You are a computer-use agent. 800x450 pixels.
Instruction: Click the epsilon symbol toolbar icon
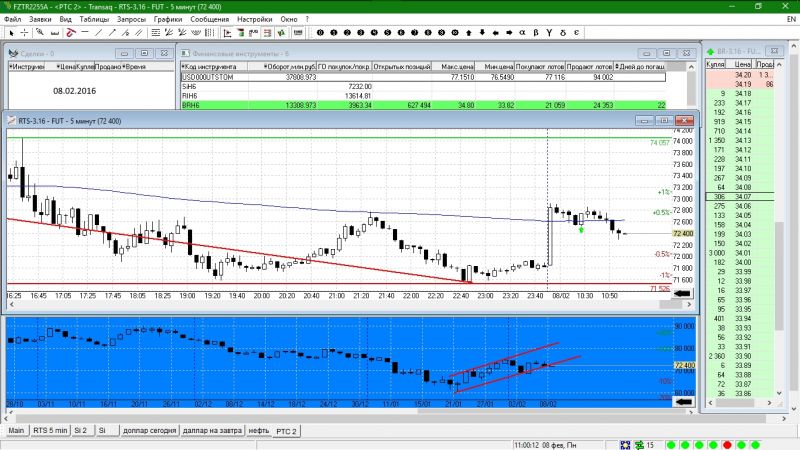point(577,33)
